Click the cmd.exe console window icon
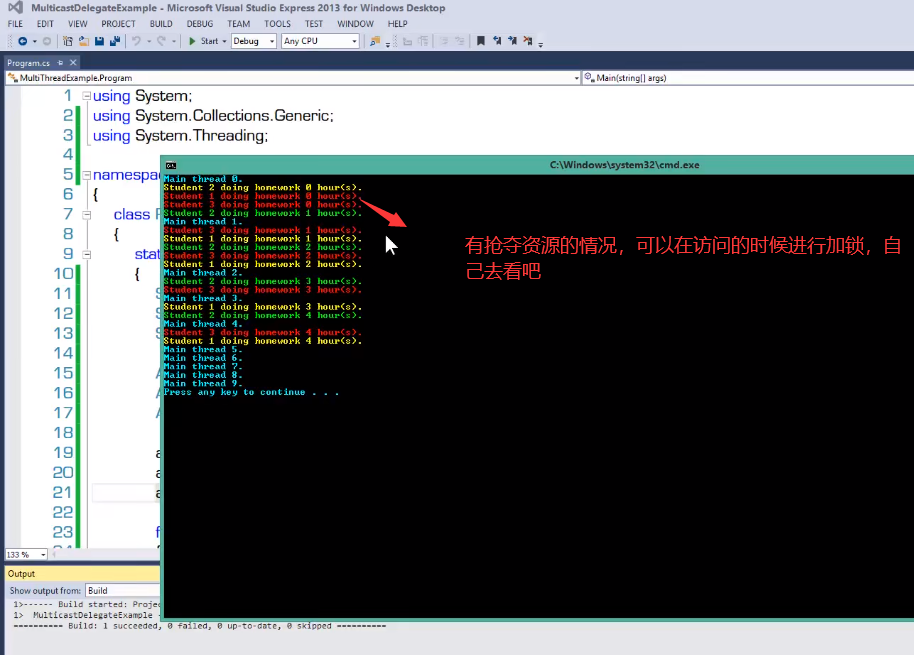This screenshot has width=914, height=655. point(171,165)
